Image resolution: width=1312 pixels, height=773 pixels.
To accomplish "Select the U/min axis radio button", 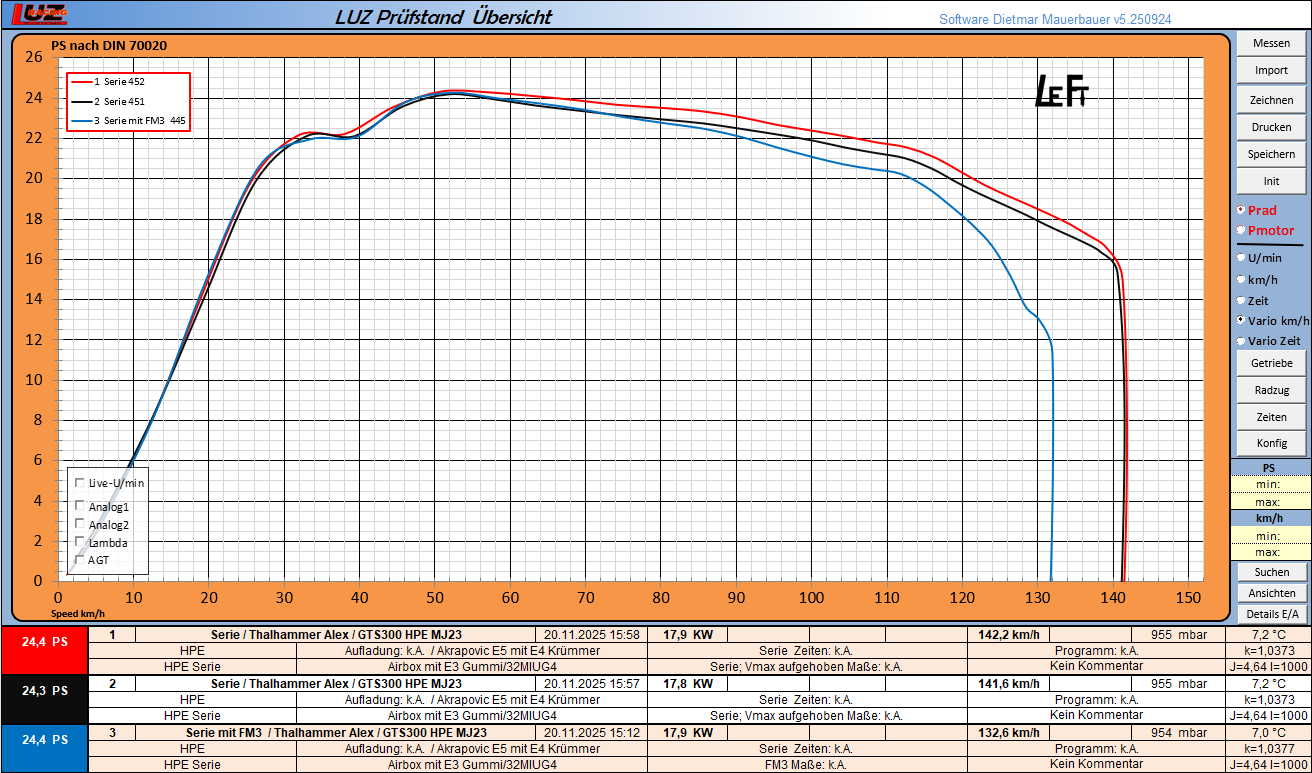I will pyautogui.click(x=1242, y=258).
